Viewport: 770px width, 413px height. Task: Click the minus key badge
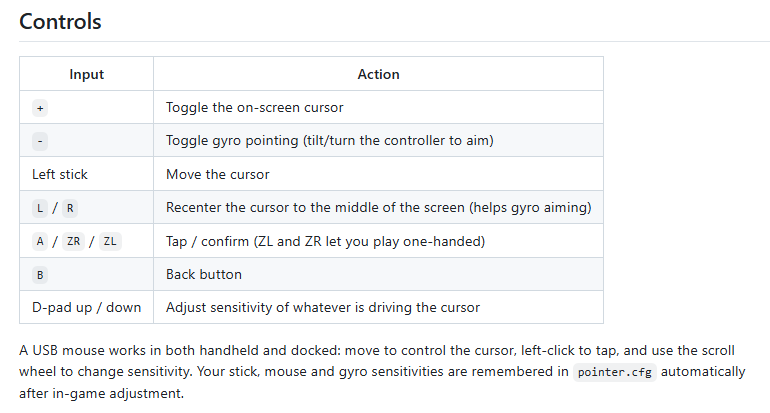(40, 141)
